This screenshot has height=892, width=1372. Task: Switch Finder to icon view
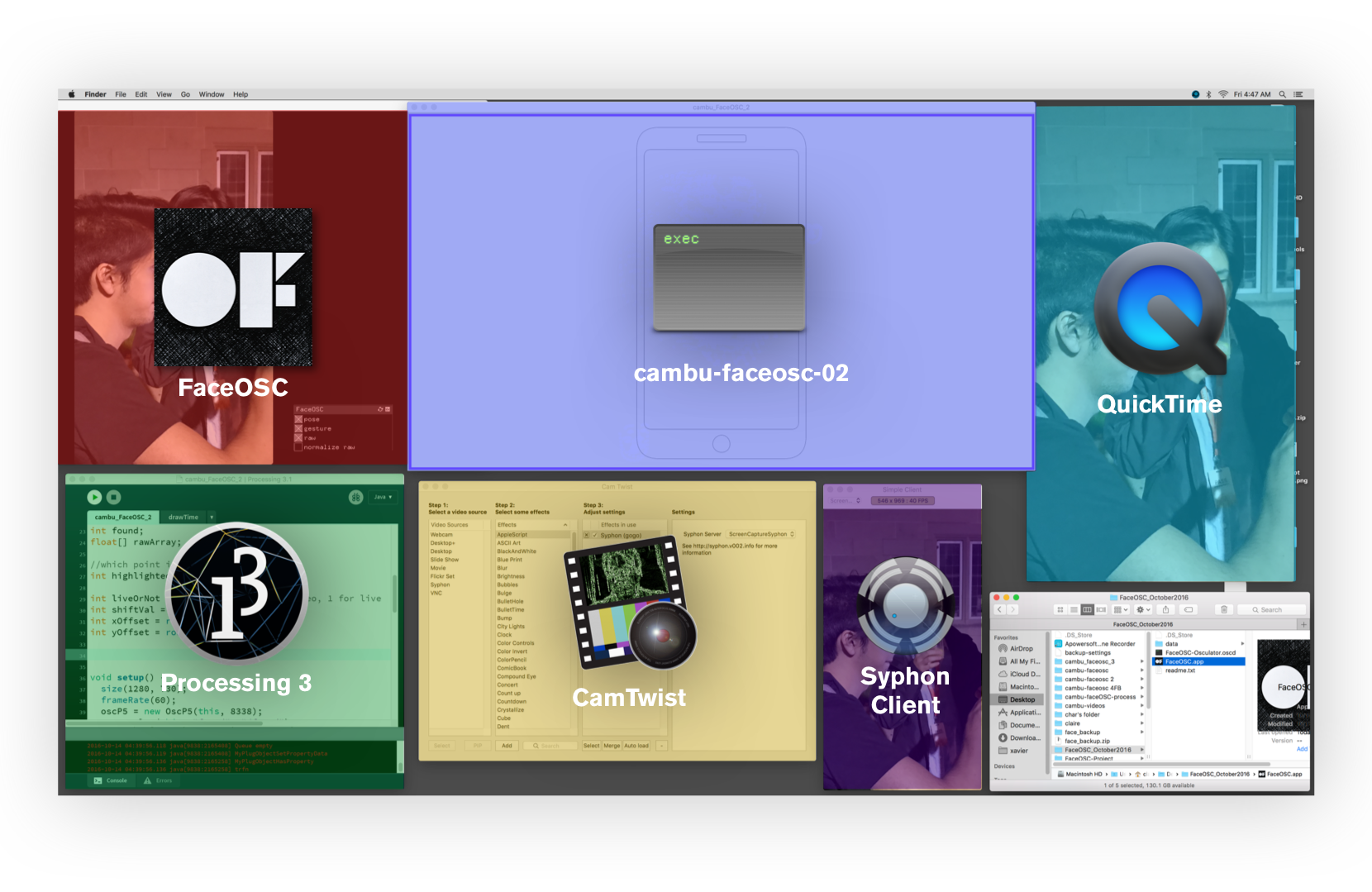pos(1060,609)
